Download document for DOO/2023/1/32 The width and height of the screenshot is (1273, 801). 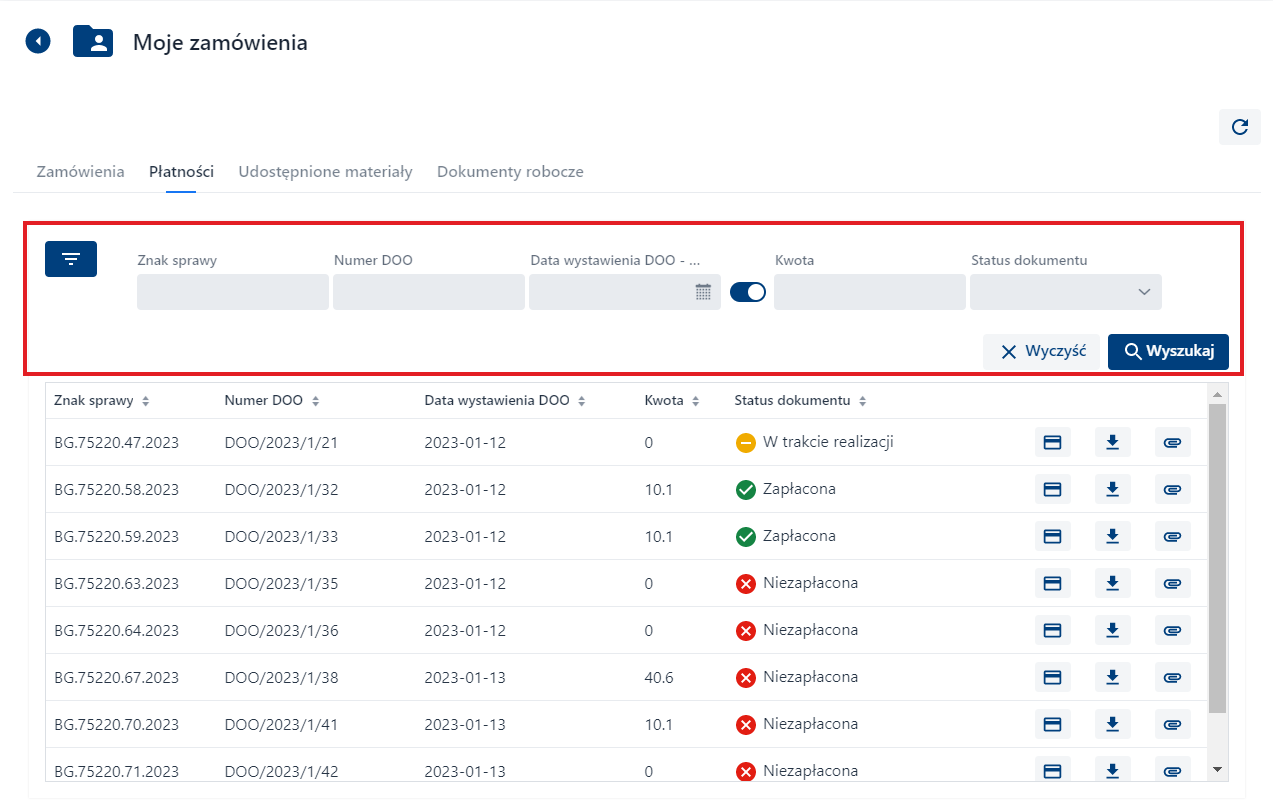tap(1112, 489)
